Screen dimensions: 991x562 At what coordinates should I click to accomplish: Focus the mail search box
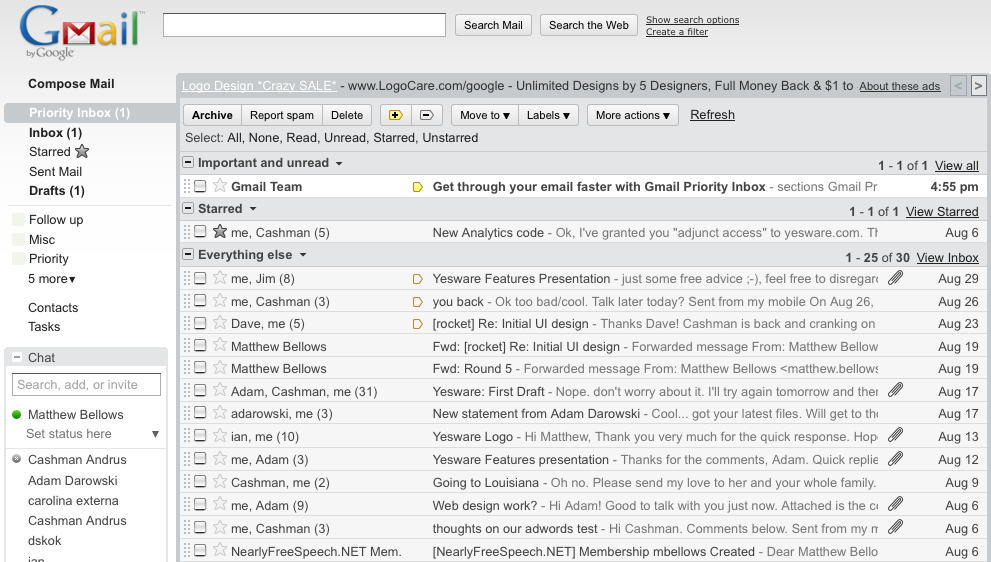click(x=305, y=25)
